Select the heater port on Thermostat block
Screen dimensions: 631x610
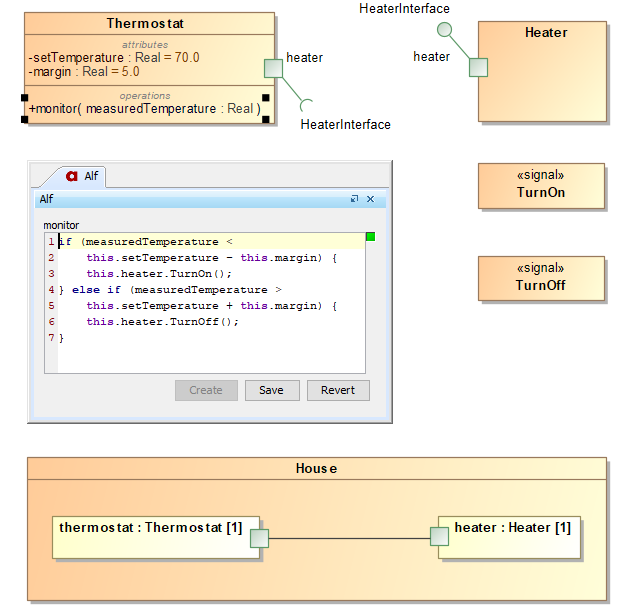coord(273,68)
